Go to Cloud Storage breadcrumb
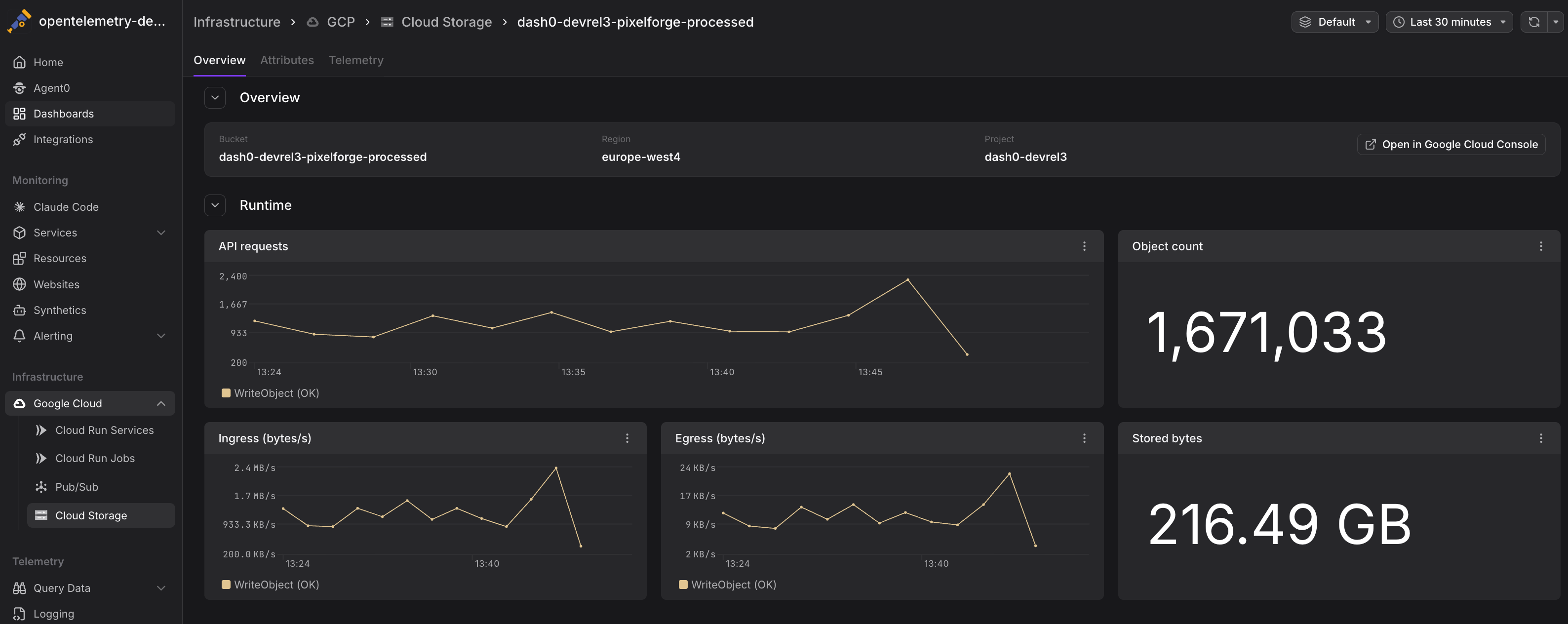1568x624 pixels. coord(436,22)
